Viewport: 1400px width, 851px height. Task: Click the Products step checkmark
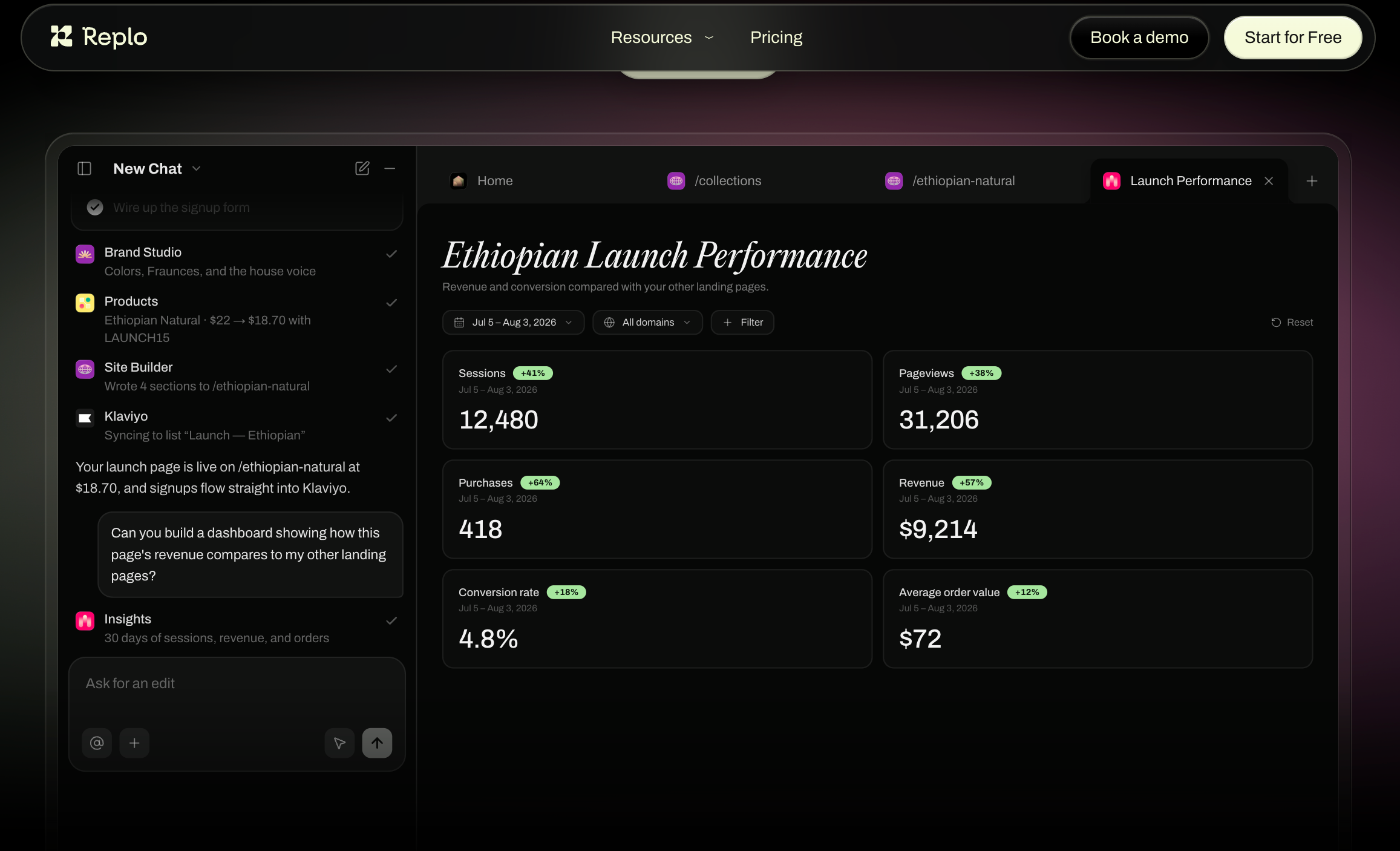[x=391, y=303]
